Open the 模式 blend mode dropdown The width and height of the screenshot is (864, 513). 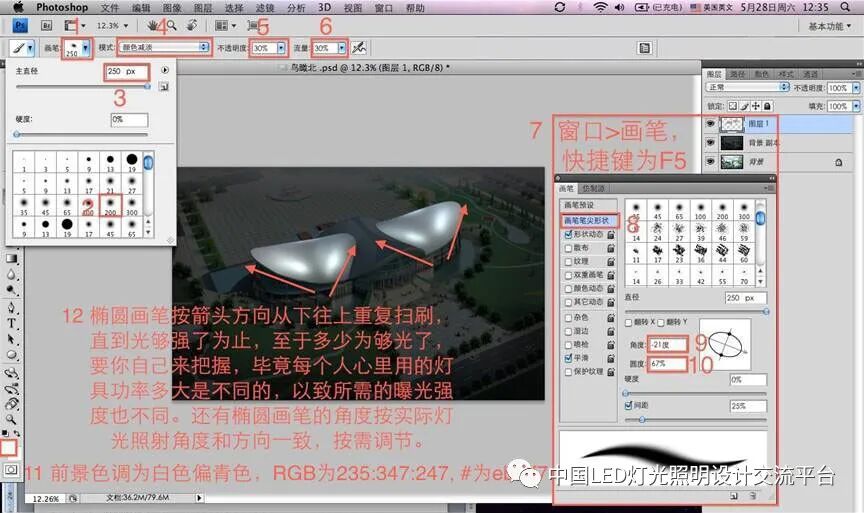click(164, 47)
